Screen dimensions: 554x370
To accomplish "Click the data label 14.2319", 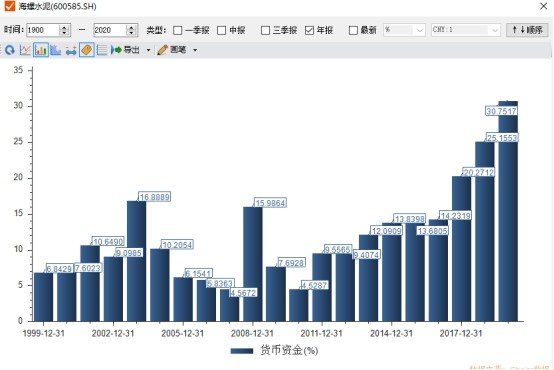I will tap(455, 216).
